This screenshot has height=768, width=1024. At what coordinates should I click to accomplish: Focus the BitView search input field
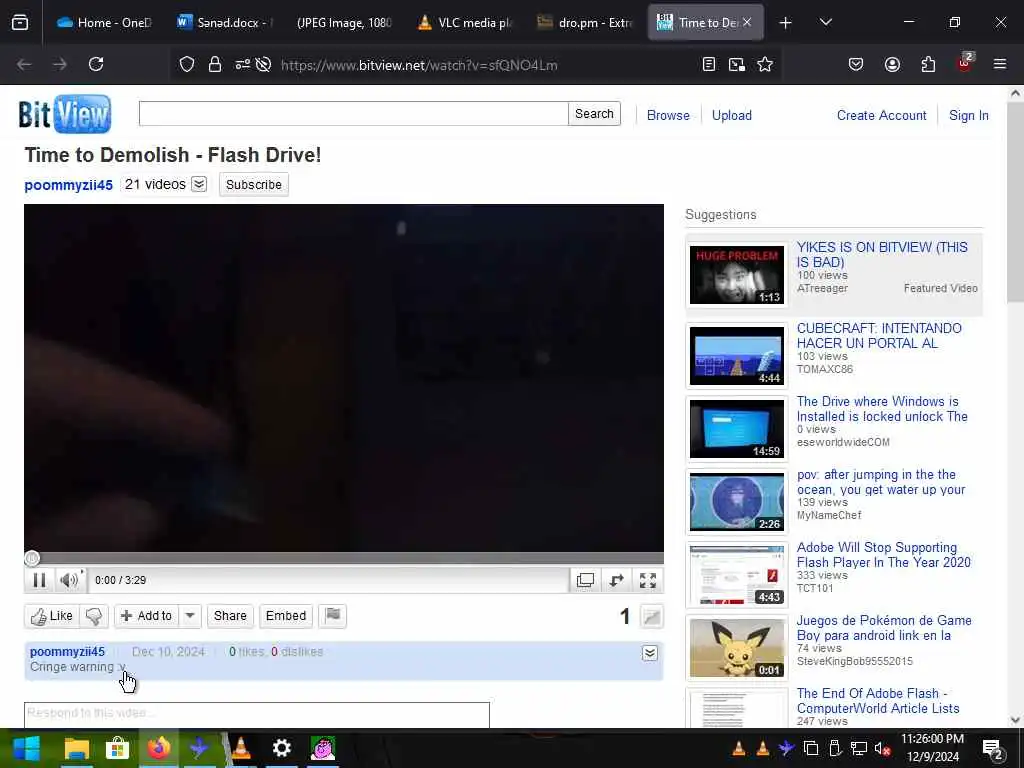(x=353, y=114)
